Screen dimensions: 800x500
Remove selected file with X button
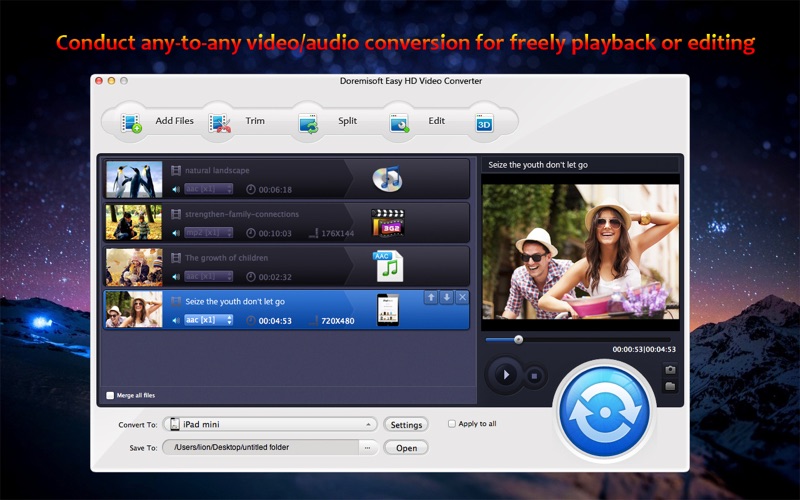click(x=462, y=297)
